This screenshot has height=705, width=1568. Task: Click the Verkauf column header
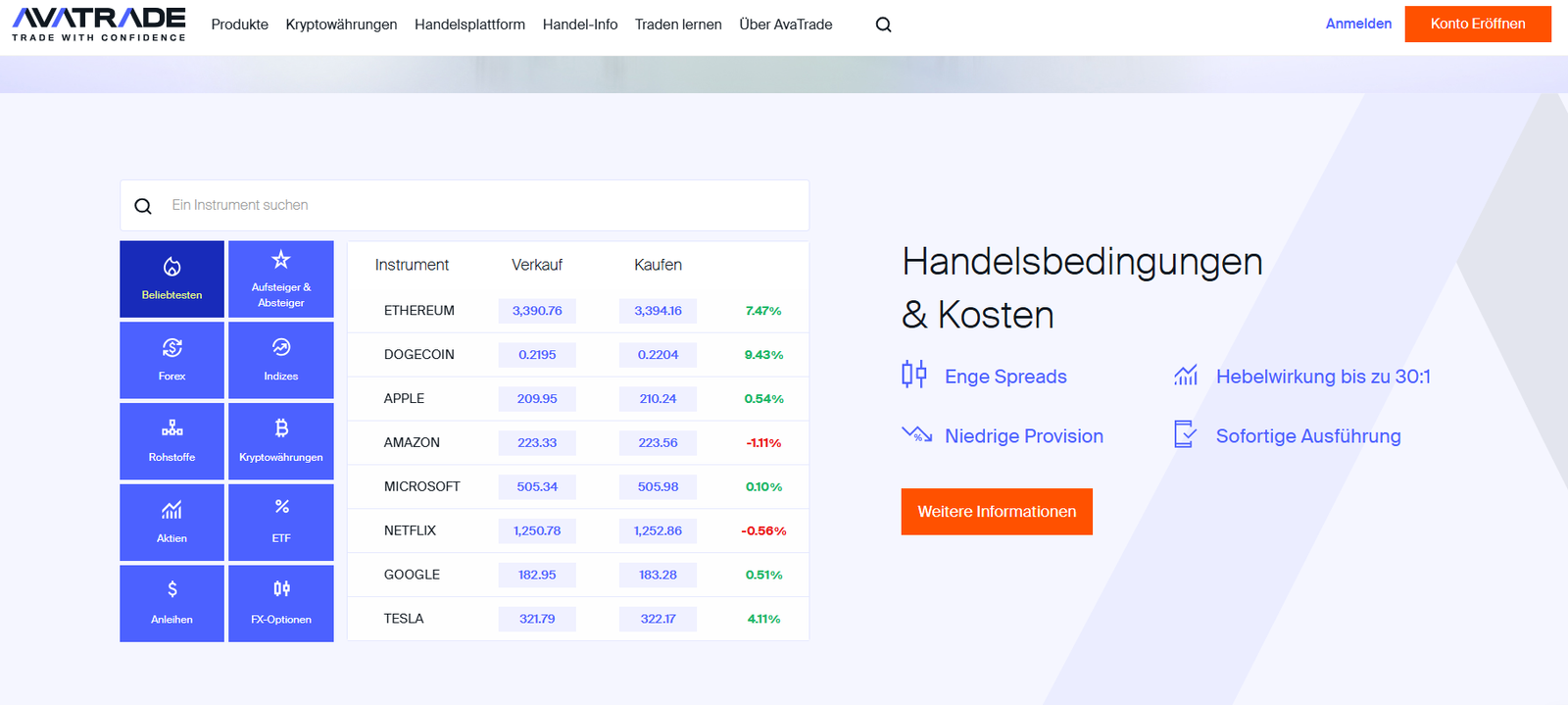(x=537, y=265)
